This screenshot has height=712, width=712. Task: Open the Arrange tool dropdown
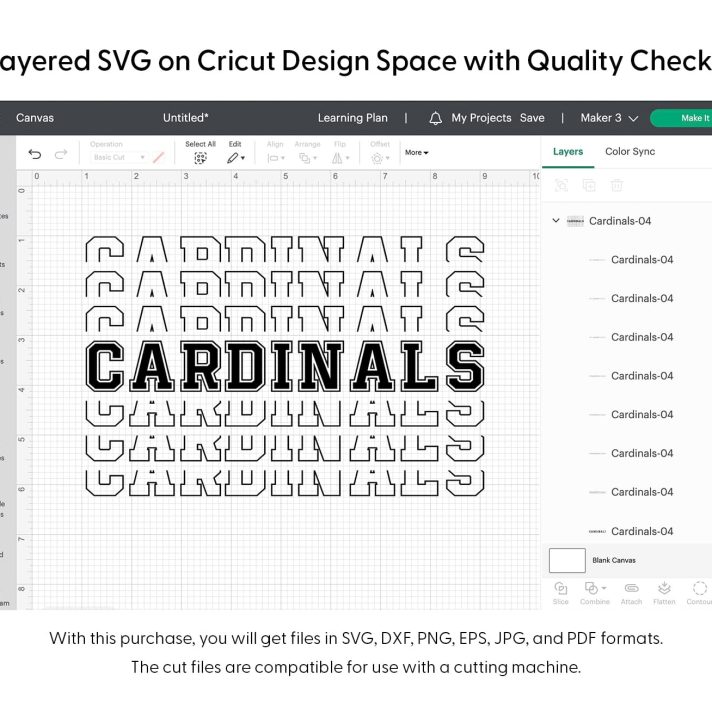[308, 158]
